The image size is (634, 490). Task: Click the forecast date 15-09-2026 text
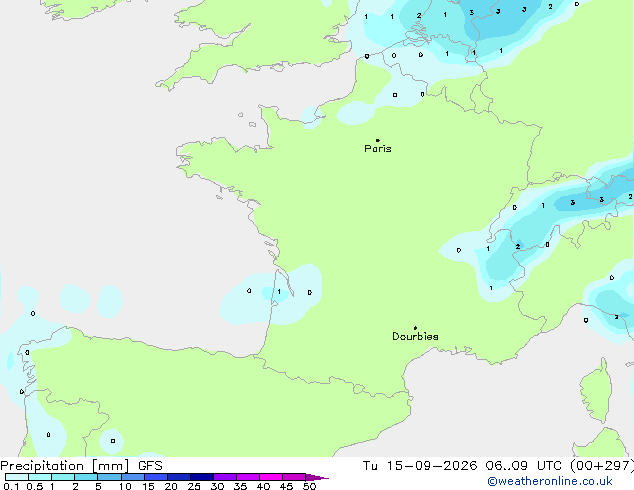432,466
